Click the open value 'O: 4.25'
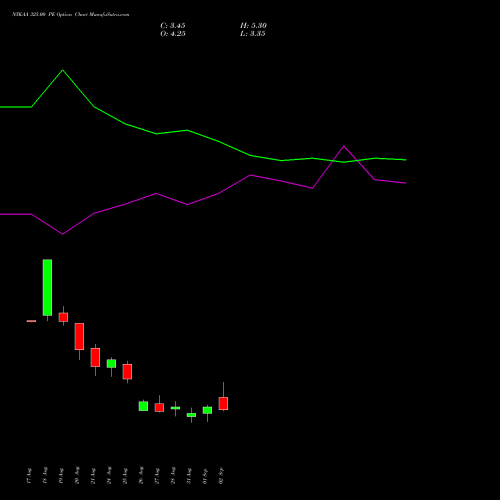Image resolution: width=500 pixels, height=500 pixels. [173, 34]
